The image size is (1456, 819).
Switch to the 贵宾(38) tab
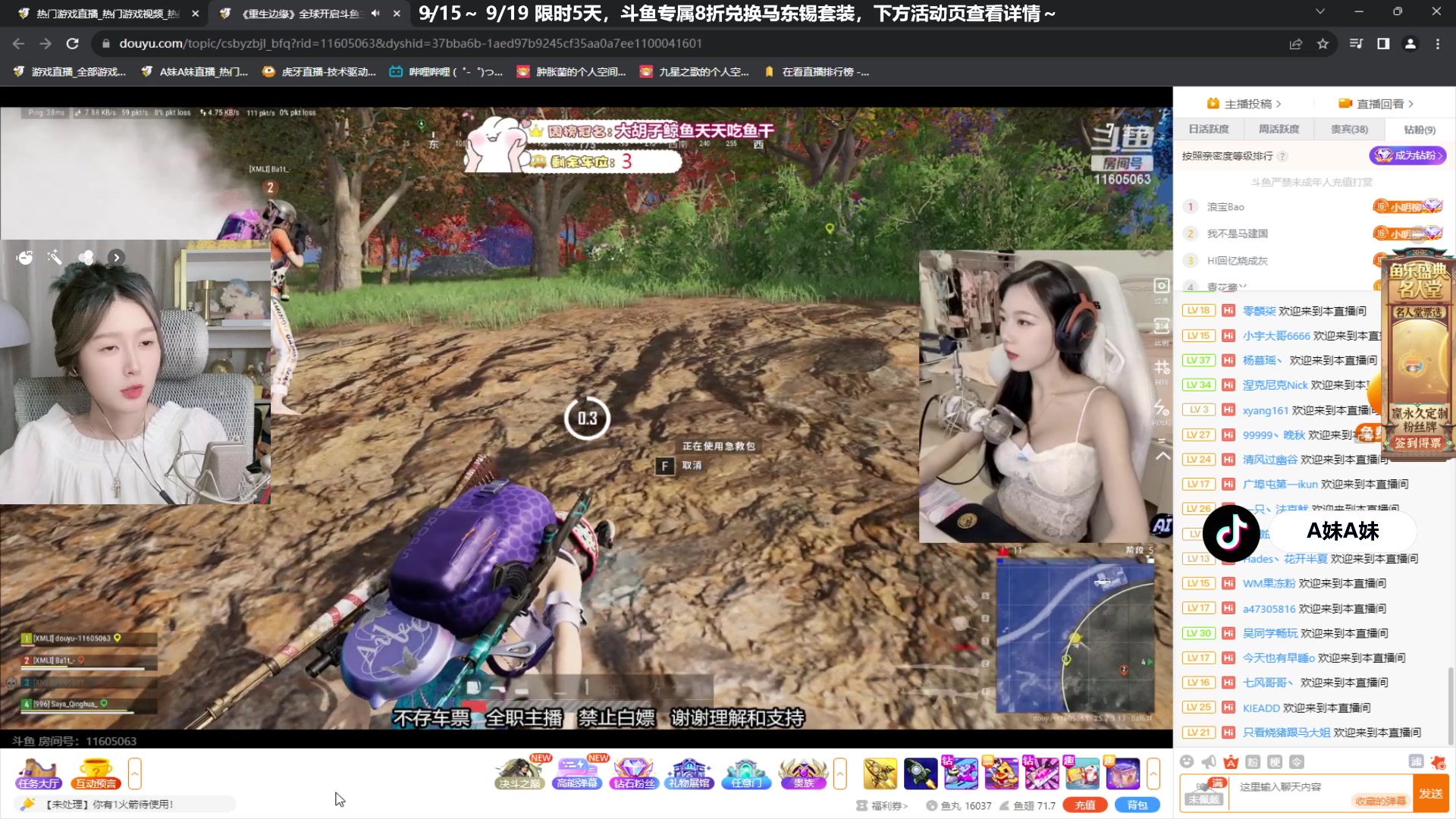pyautogui.click(x=1349, y=130)
